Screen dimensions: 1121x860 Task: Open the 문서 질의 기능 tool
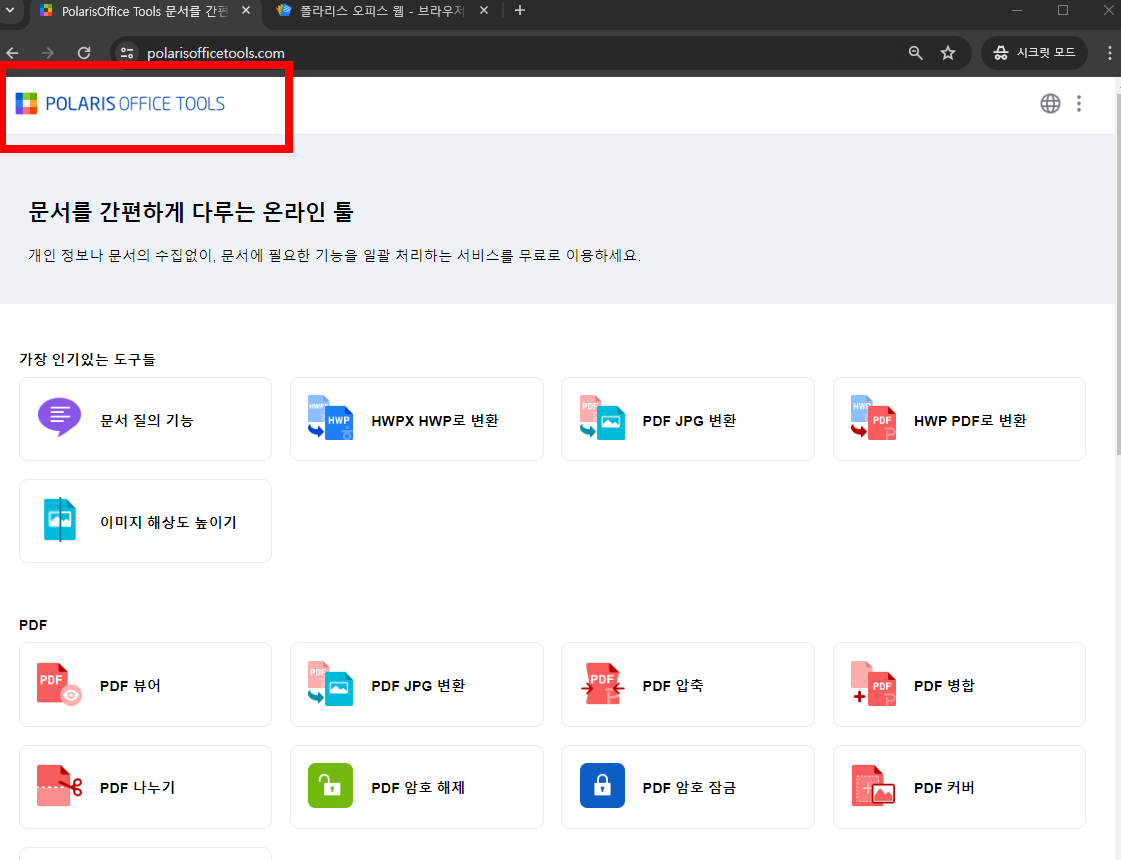click(145, 419)
